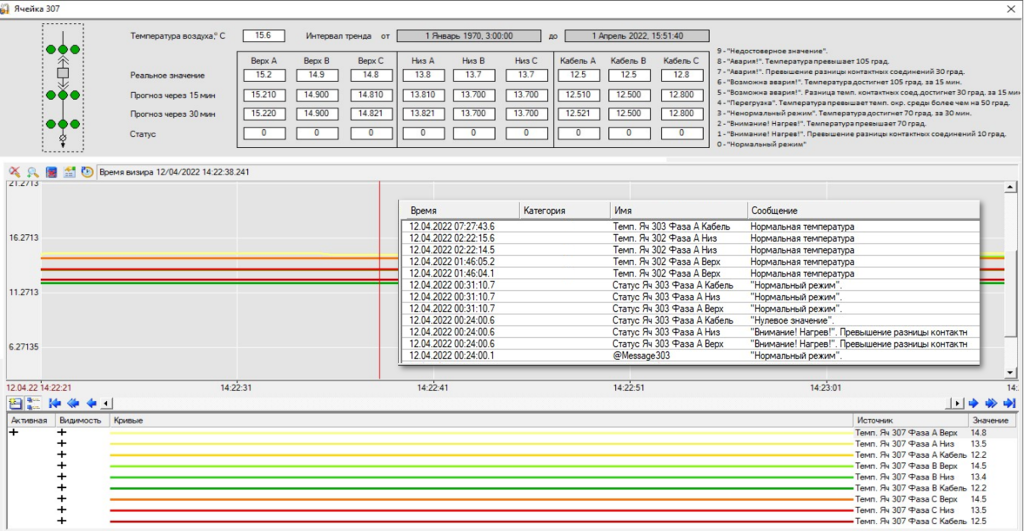Toggle active marker in first Активная row
Image resolution: width=1024 pixels, height=531 pixels.
tap(14, 432)
